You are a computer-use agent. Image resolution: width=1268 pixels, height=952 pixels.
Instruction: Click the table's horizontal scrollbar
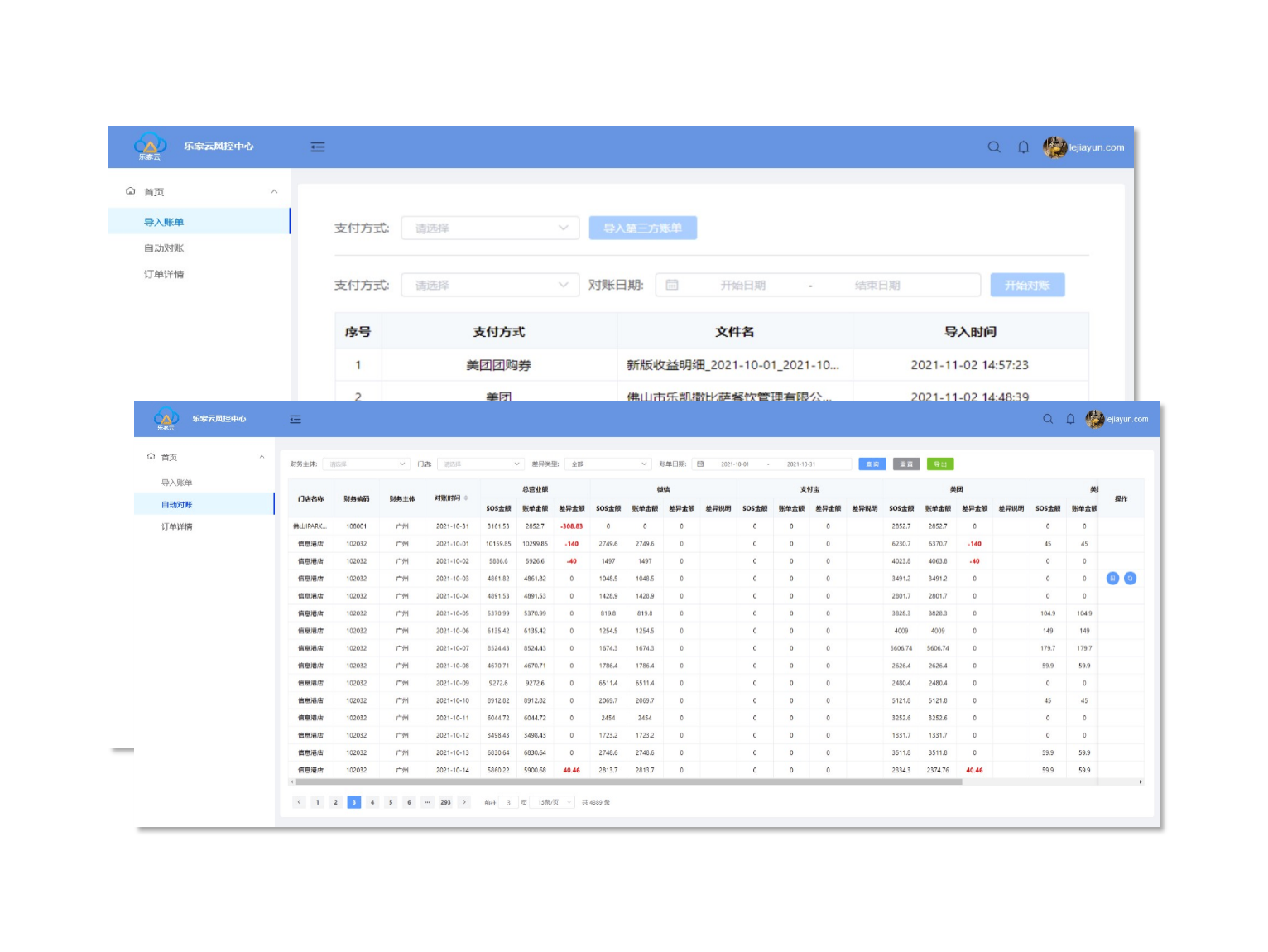pyautogui.click(x=629, y=781)
